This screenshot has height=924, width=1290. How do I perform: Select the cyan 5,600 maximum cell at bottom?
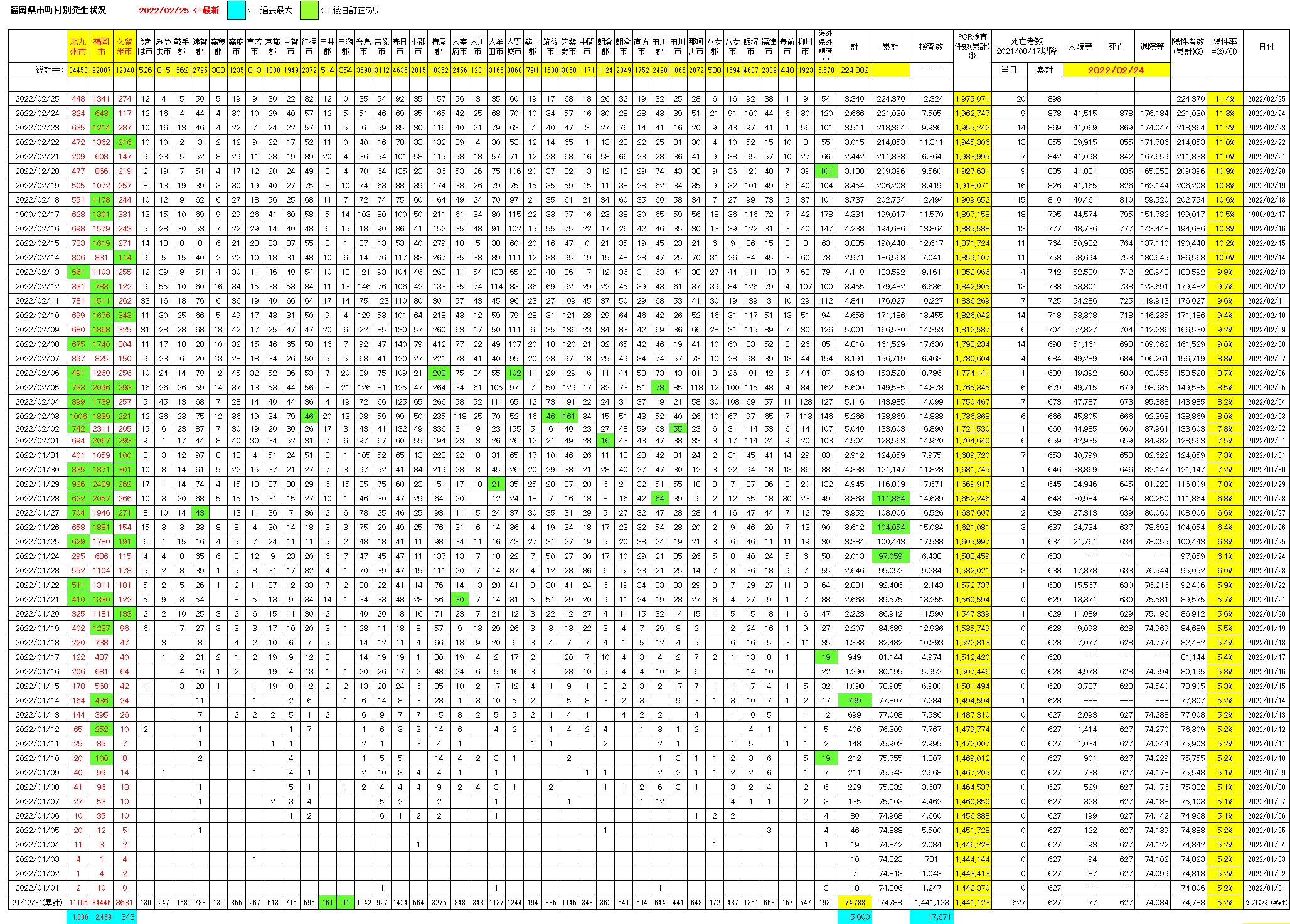[x=855, y=916]
